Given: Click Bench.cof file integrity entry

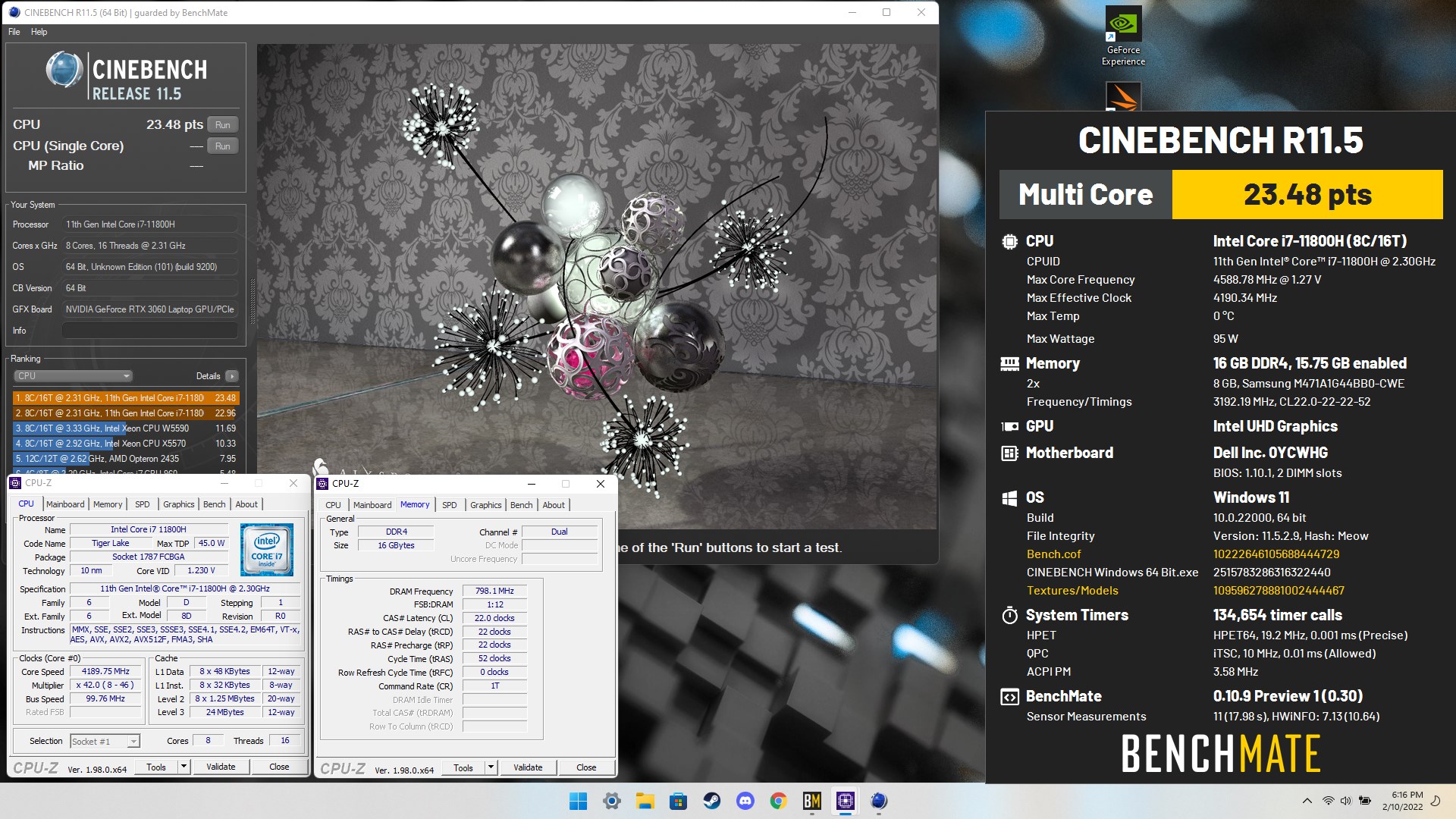Looking at the screenshot, I should click(x=1053, y=554).
